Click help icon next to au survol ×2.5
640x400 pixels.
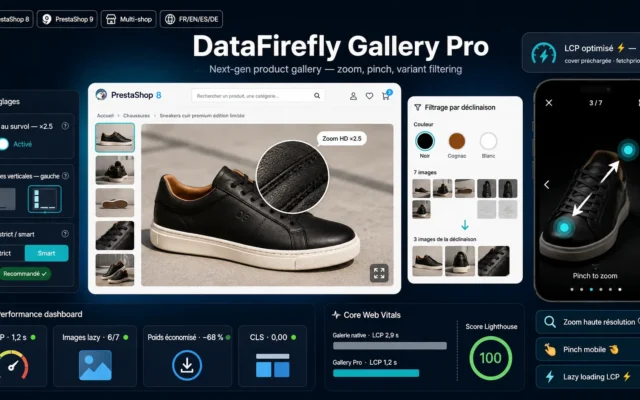point(65,126)
